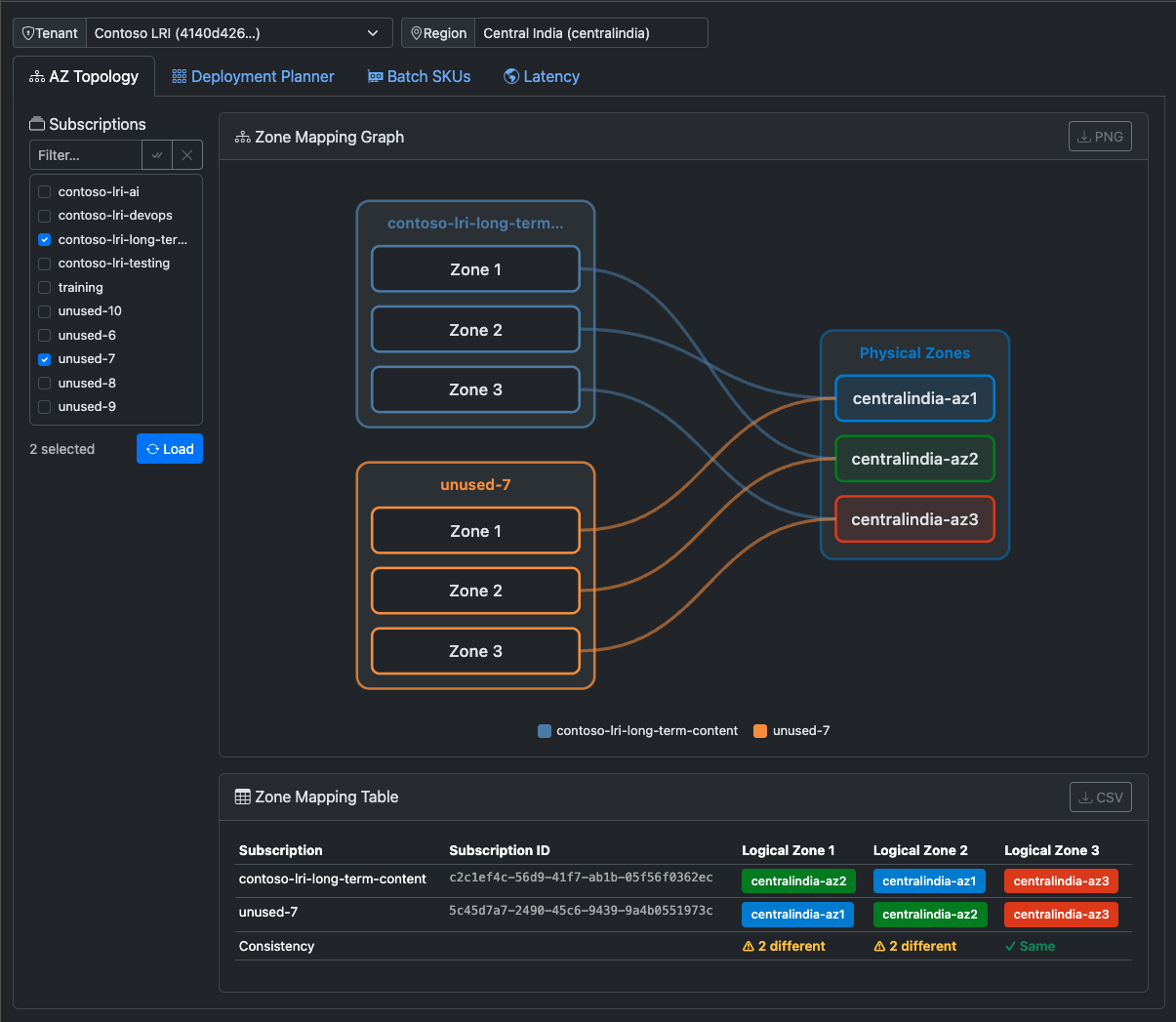Viewport: 1176px width, 1022px height.
Task: Check the contoso-lri-ai subscription checkbox
Action: pos(44,191)
